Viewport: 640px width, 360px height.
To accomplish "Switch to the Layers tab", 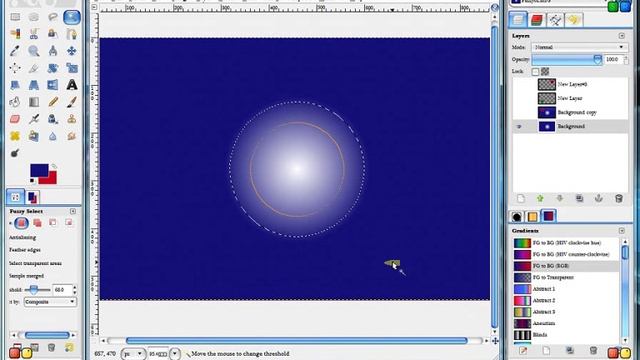I will (x=518, y=20).
